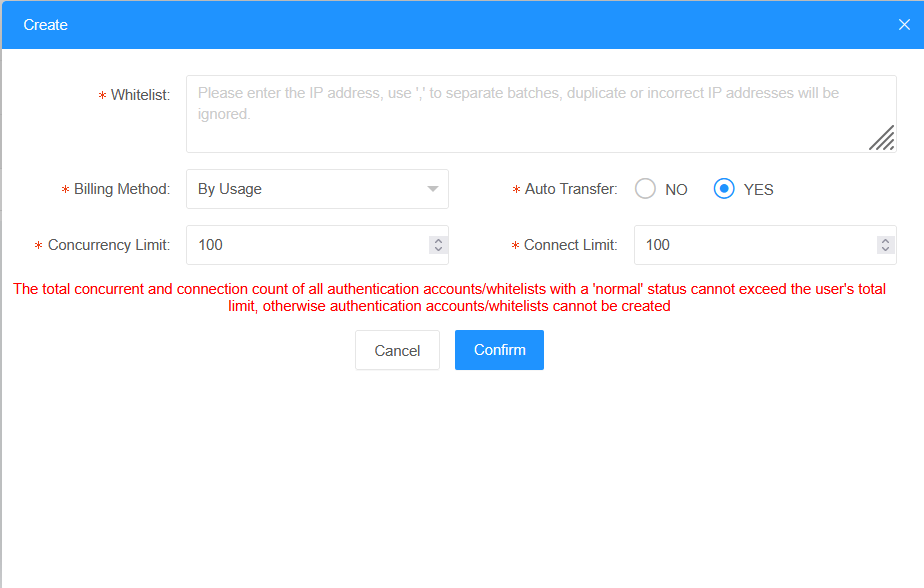Decrease Connect Limit with down arrow
The image size is (924, 588).
(885, 249)
